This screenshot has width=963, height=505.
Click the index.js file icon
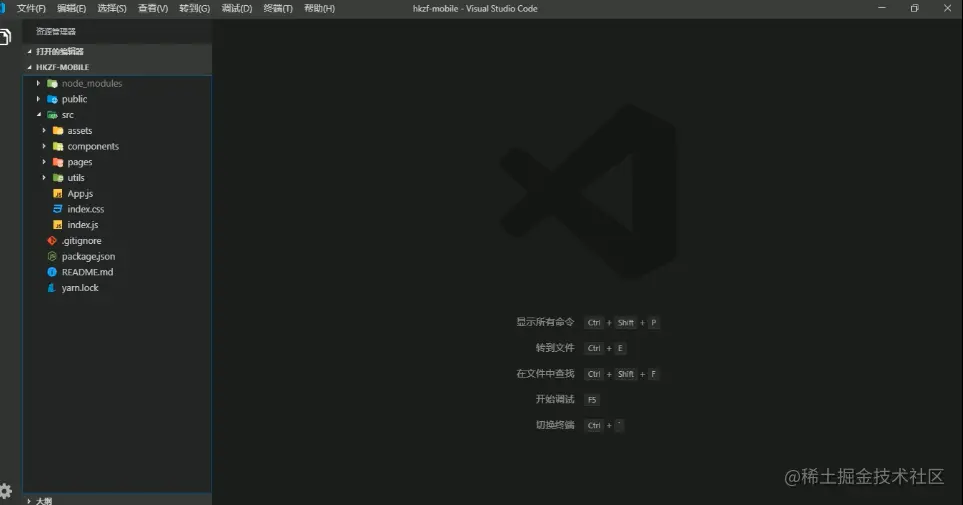[58, 225]
